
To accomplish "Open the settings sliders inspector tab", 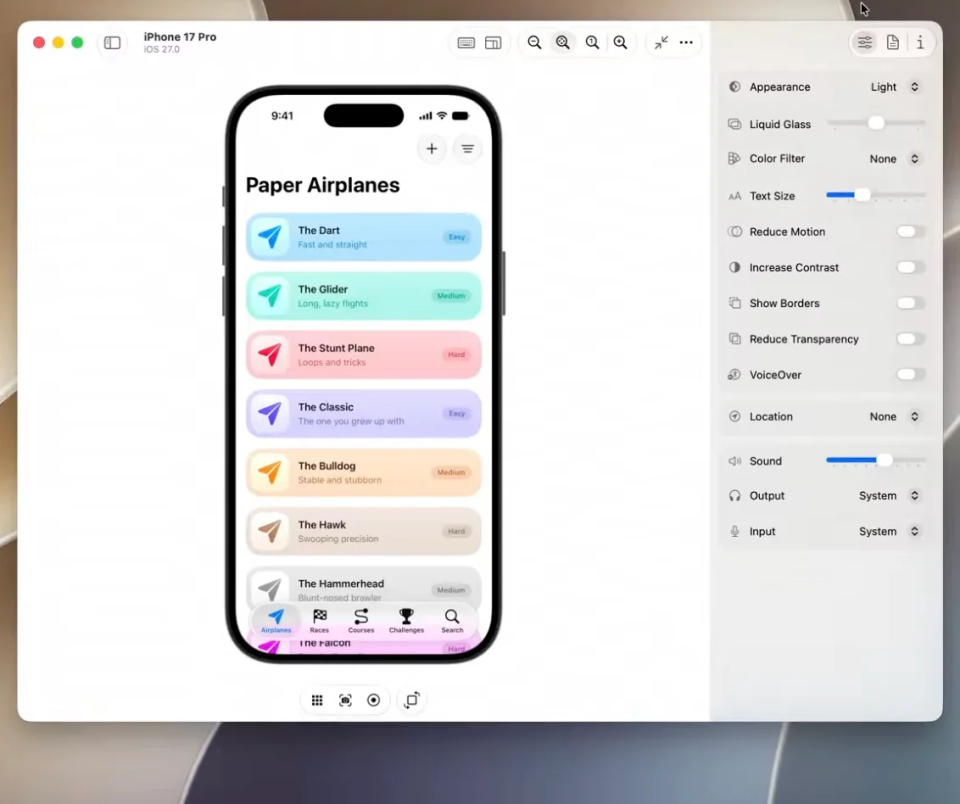I will click(864, 42).
